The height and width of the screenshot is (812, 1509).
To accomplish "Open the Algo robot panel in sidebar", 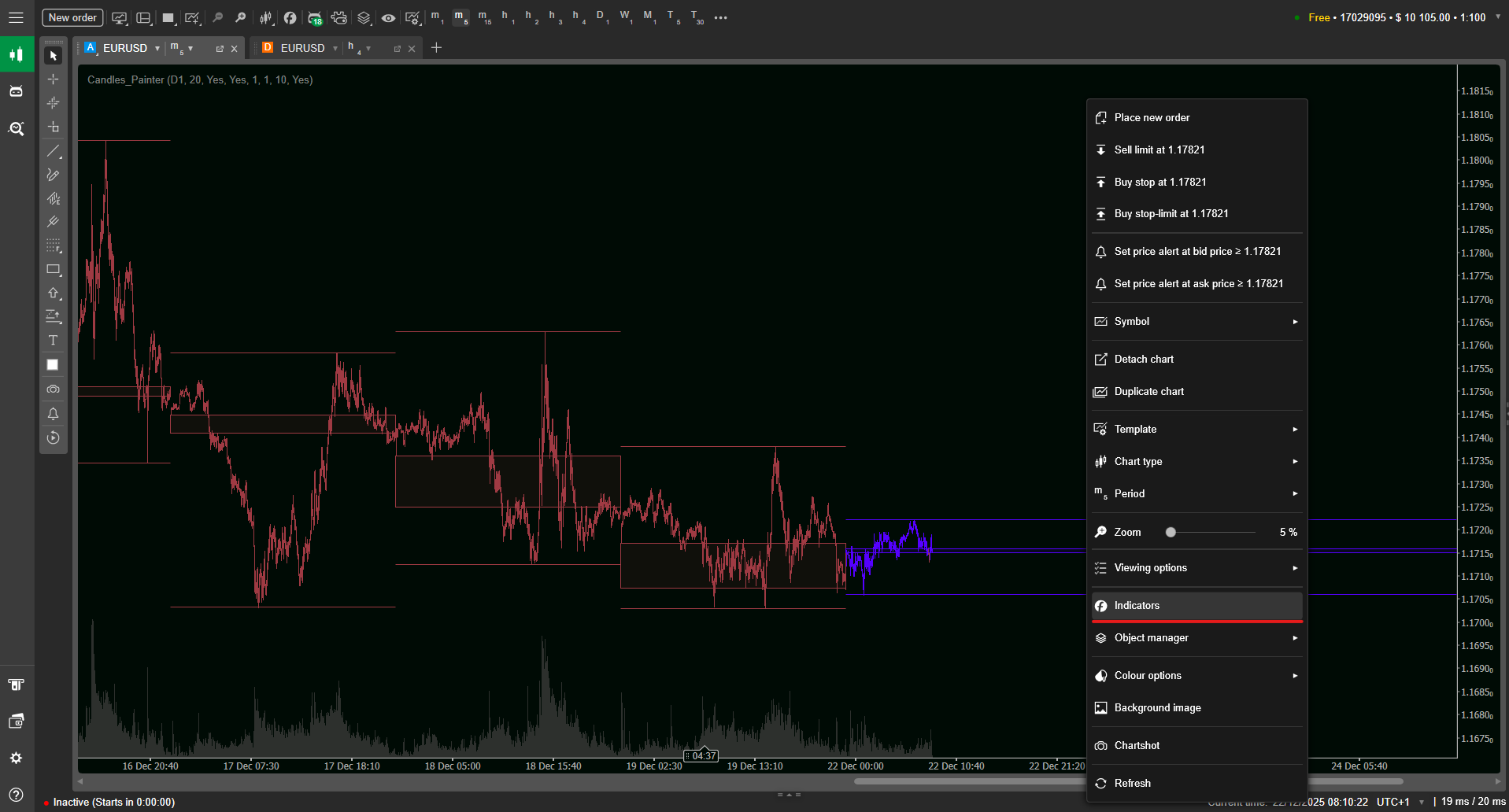I will tap(16, 91).
